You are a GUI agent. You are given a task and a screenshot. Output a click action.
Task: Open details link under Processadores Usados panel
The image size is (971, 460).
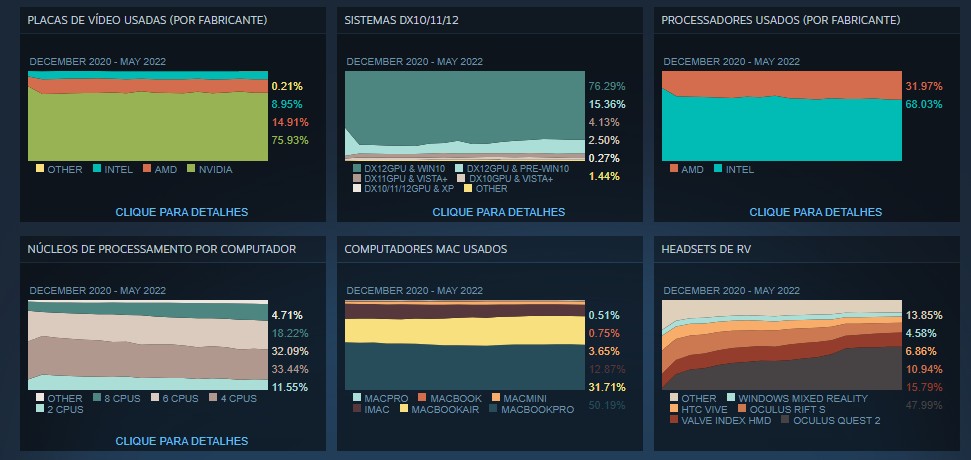(815, 212)
